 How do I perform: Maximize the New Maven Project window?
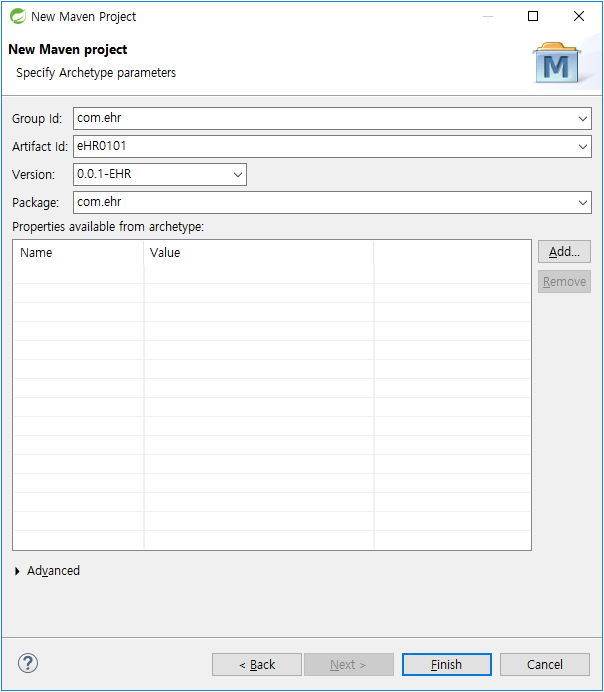pos(533,16)
